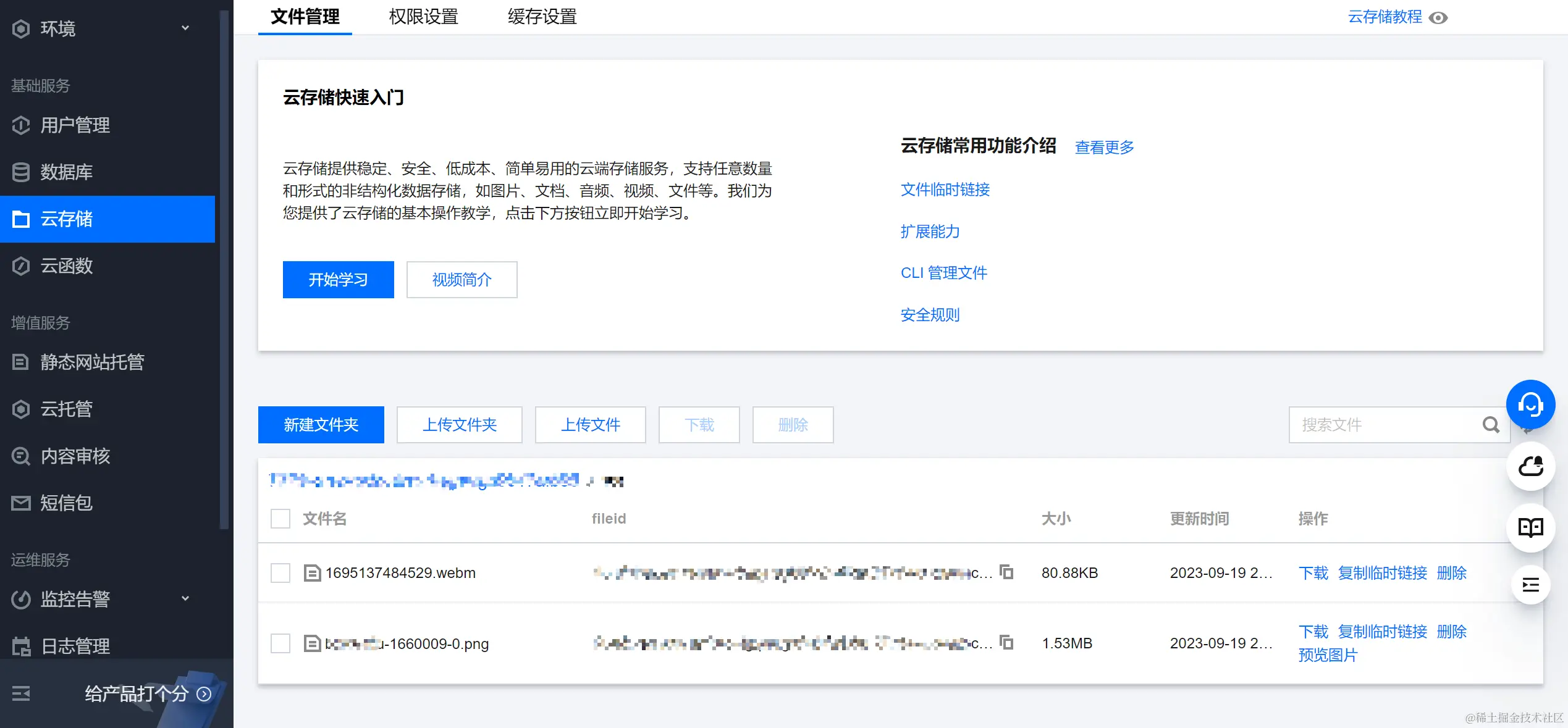The width and height of the screenshot is (1568, 728).
Task: Click the 云函数 icon in sidebar
Action: click(21, 266)
